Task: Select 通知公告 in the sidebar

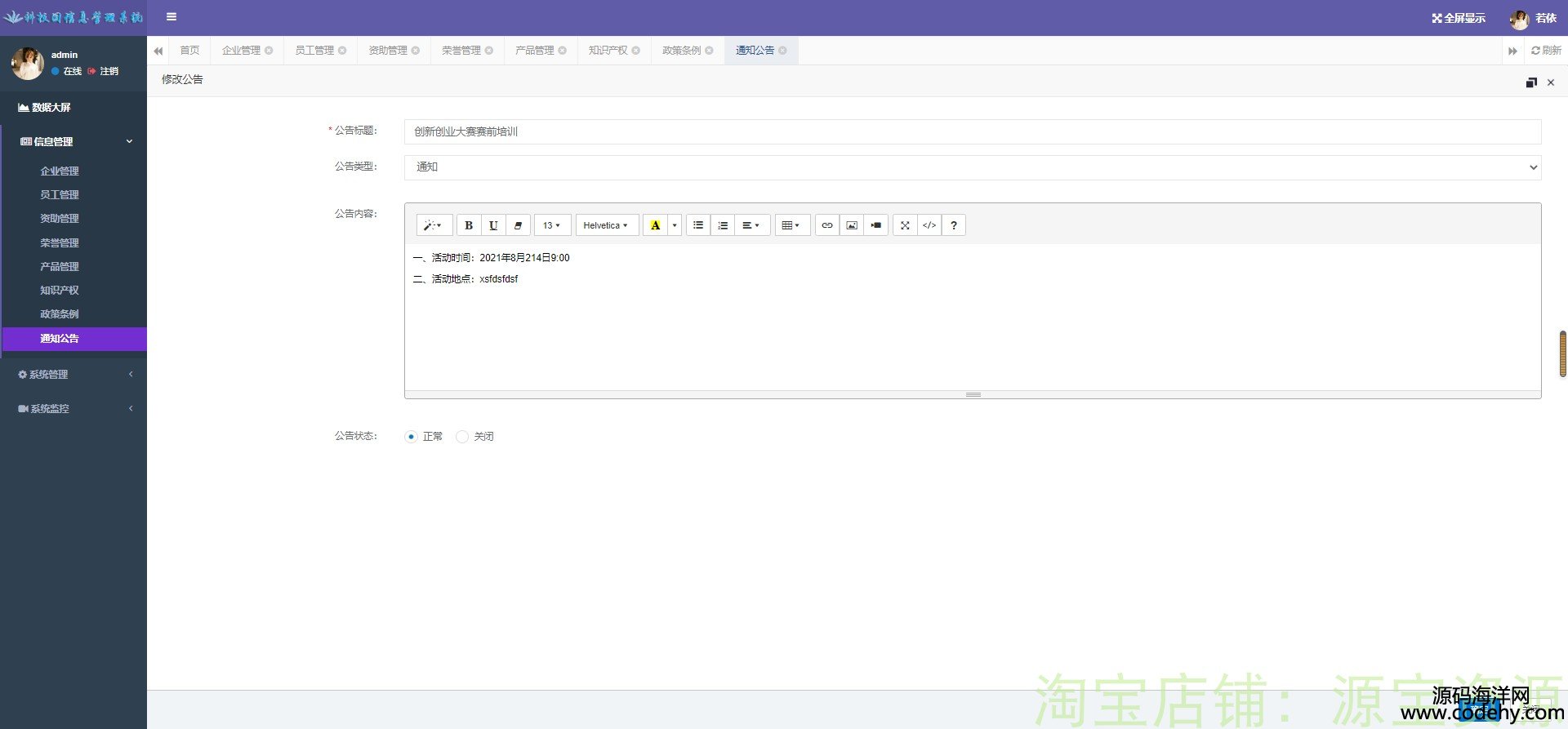Action: coord(75,339)
